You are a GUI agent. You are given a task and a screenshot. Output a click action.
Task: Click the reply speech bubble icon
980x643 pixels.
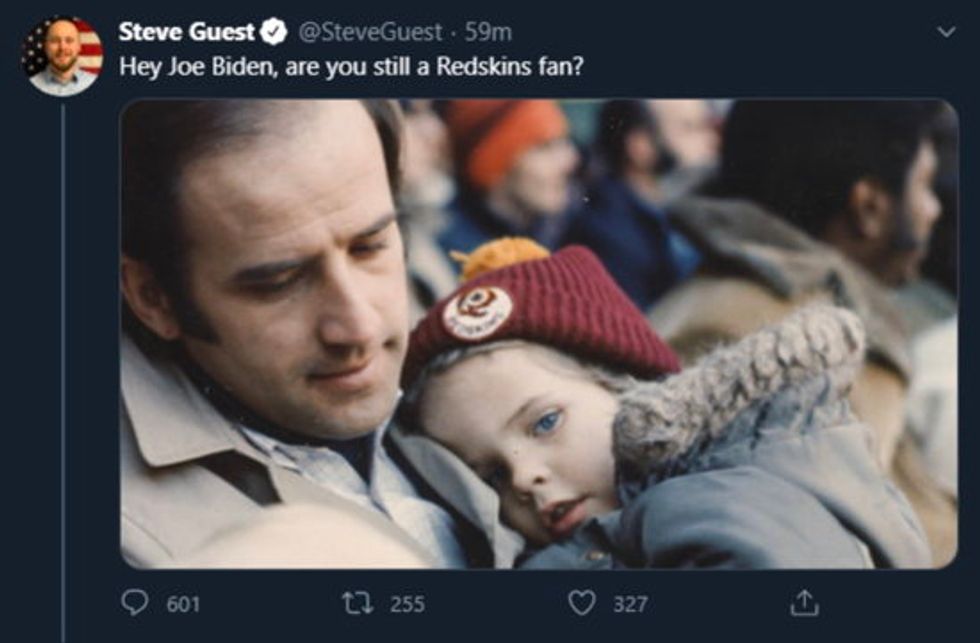coord(135,603)
